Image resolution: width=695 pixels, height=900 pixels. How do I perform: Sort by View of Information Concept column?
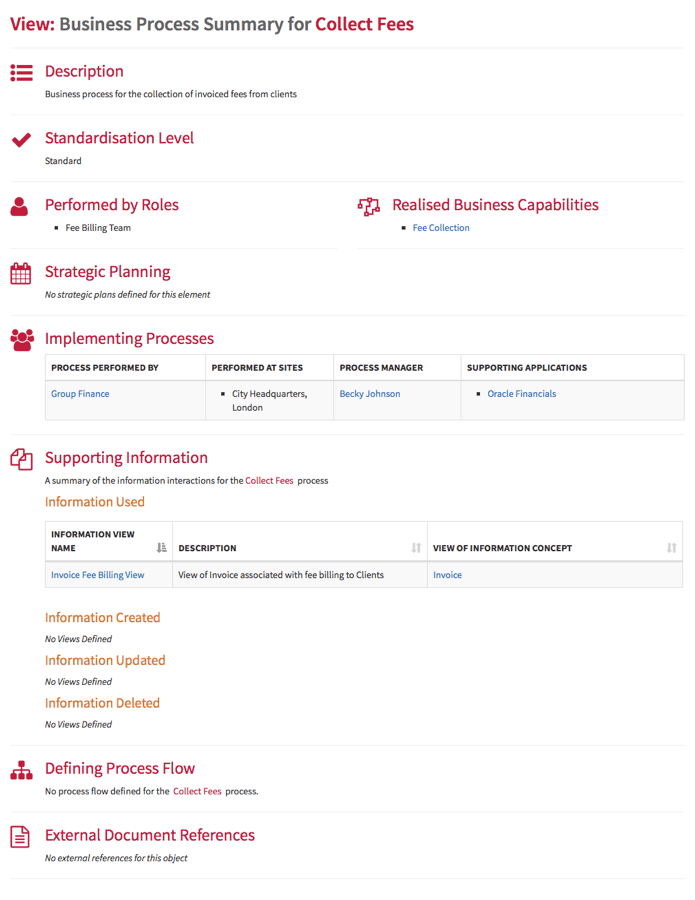pyautogui.click(x=671, y=548)
